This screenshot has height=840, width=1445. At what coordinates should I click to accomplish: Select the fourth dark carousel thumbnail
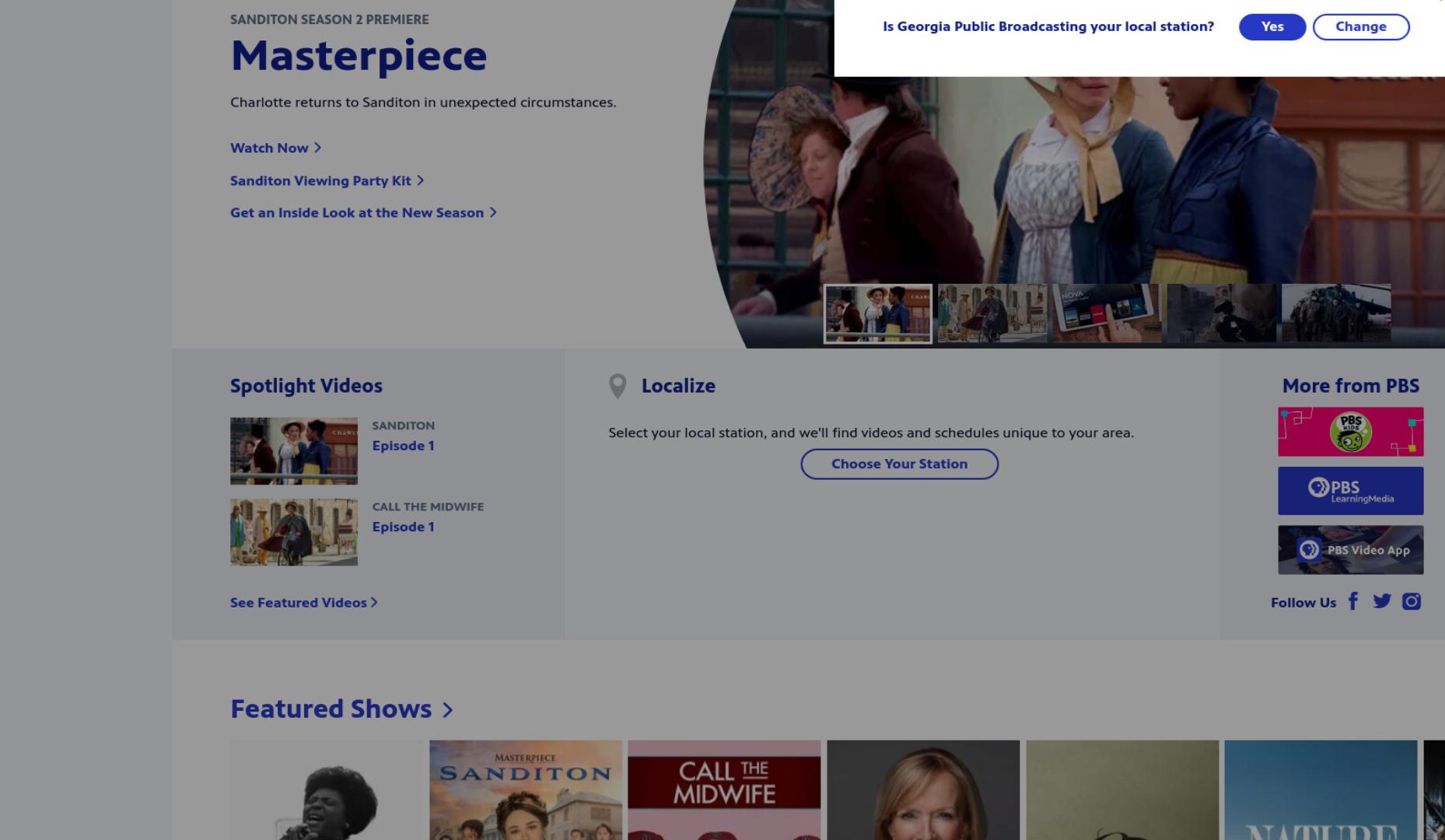(1221, 313)
